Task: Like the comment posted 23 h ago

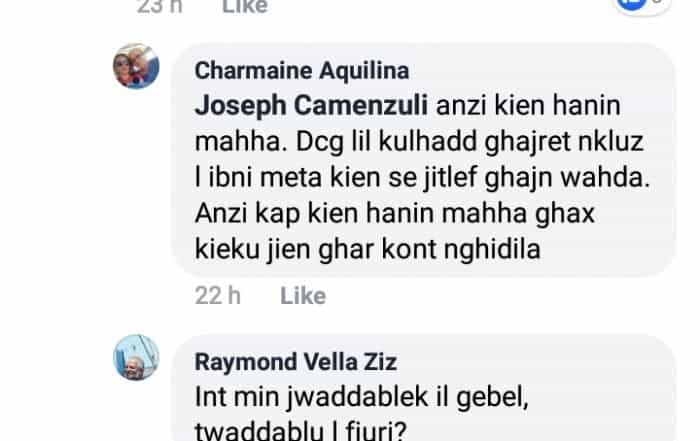Action: [x=245, y=6]
